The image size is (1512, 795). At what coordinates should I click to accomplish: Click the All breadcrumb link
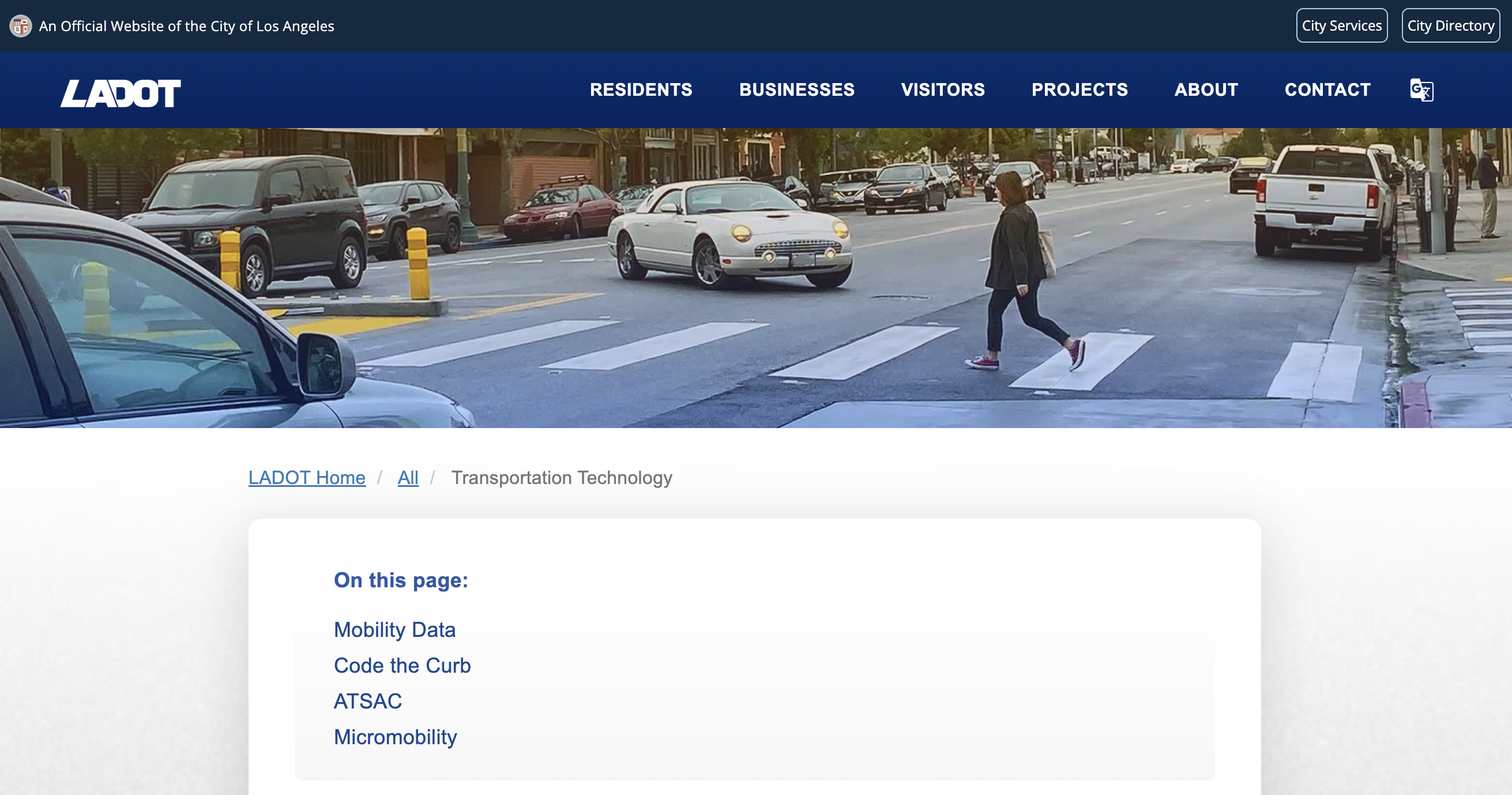click(408, 477)
